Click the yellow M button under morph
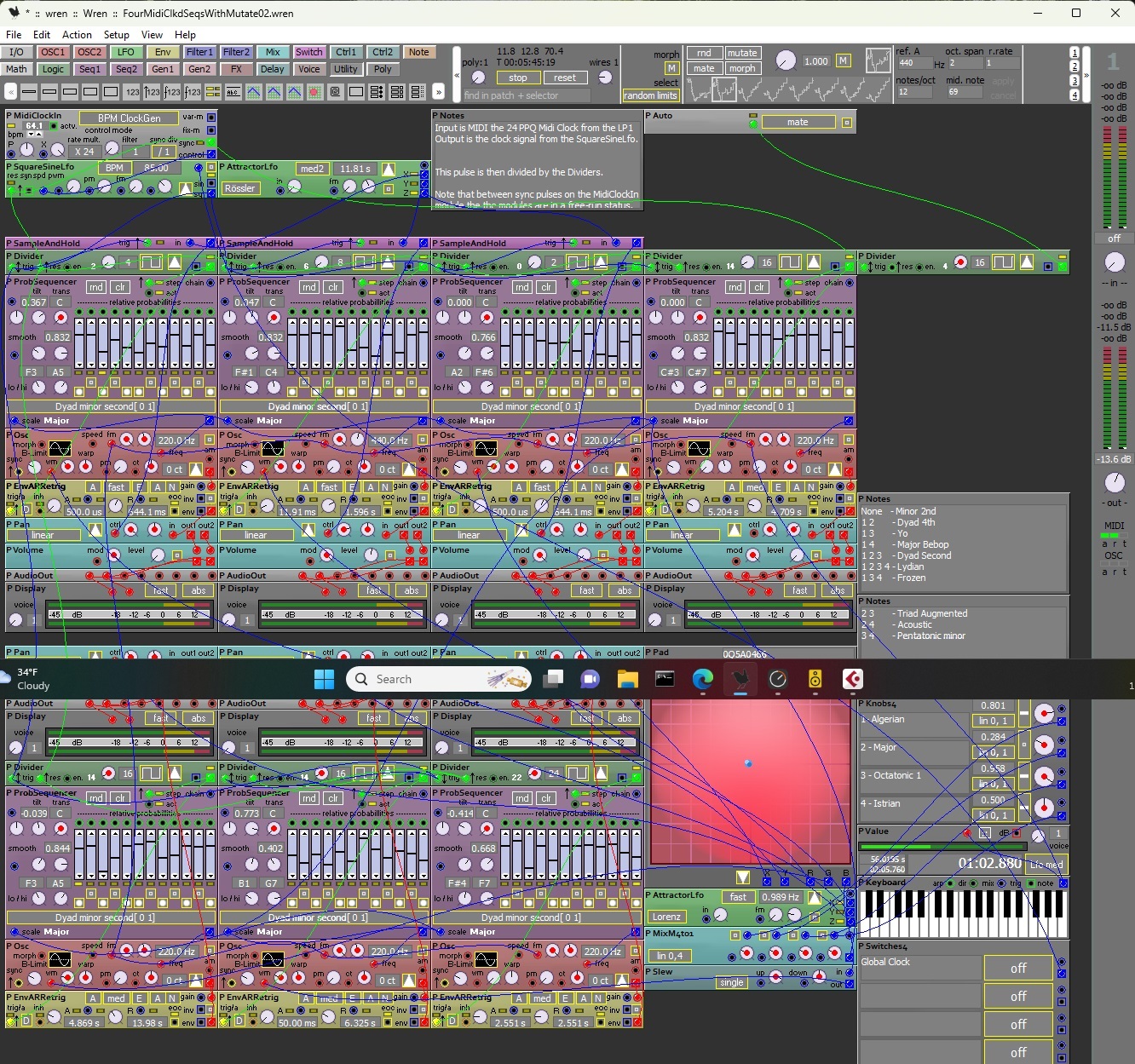This screenshot has width=1135, height=1064. pos(671,68)
